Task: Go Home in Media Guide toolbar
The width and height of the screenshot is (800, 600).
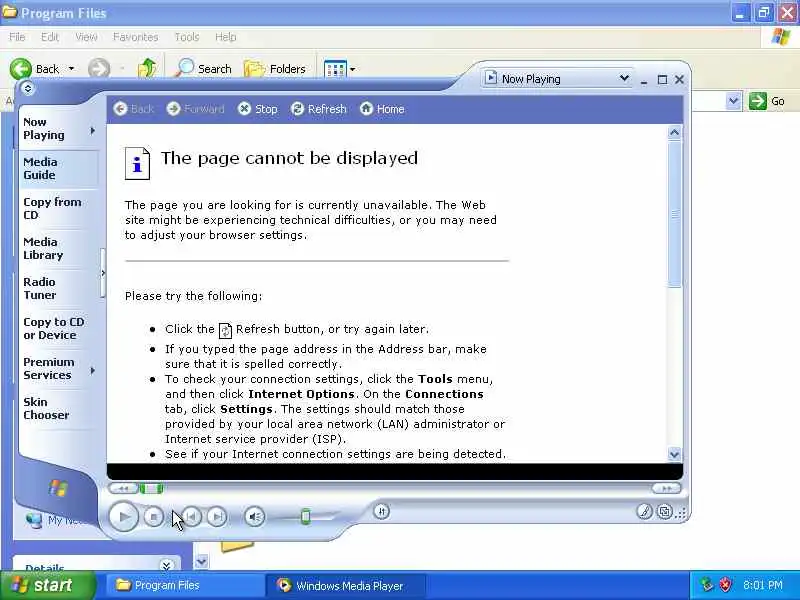Action: 382,109
